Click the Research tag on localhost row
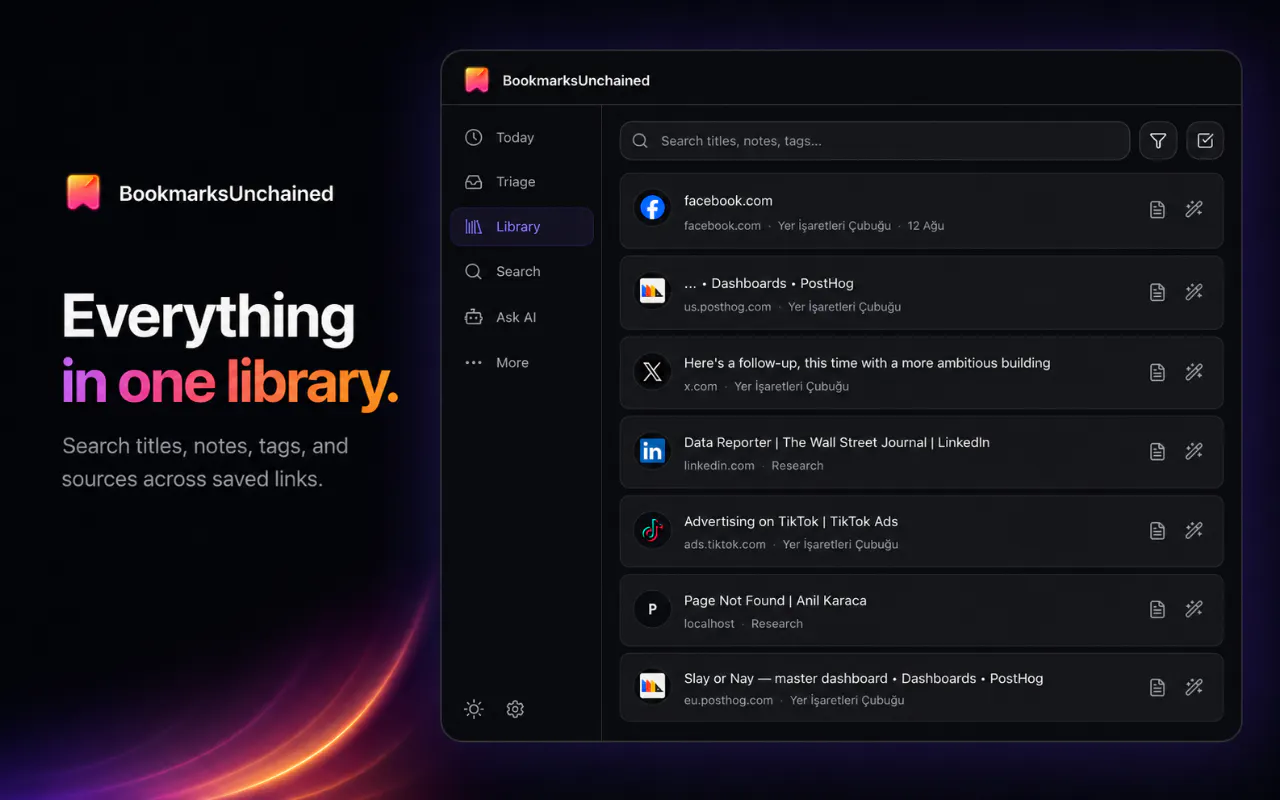The height and width of the screenshot is (800, 1280). 777,624
